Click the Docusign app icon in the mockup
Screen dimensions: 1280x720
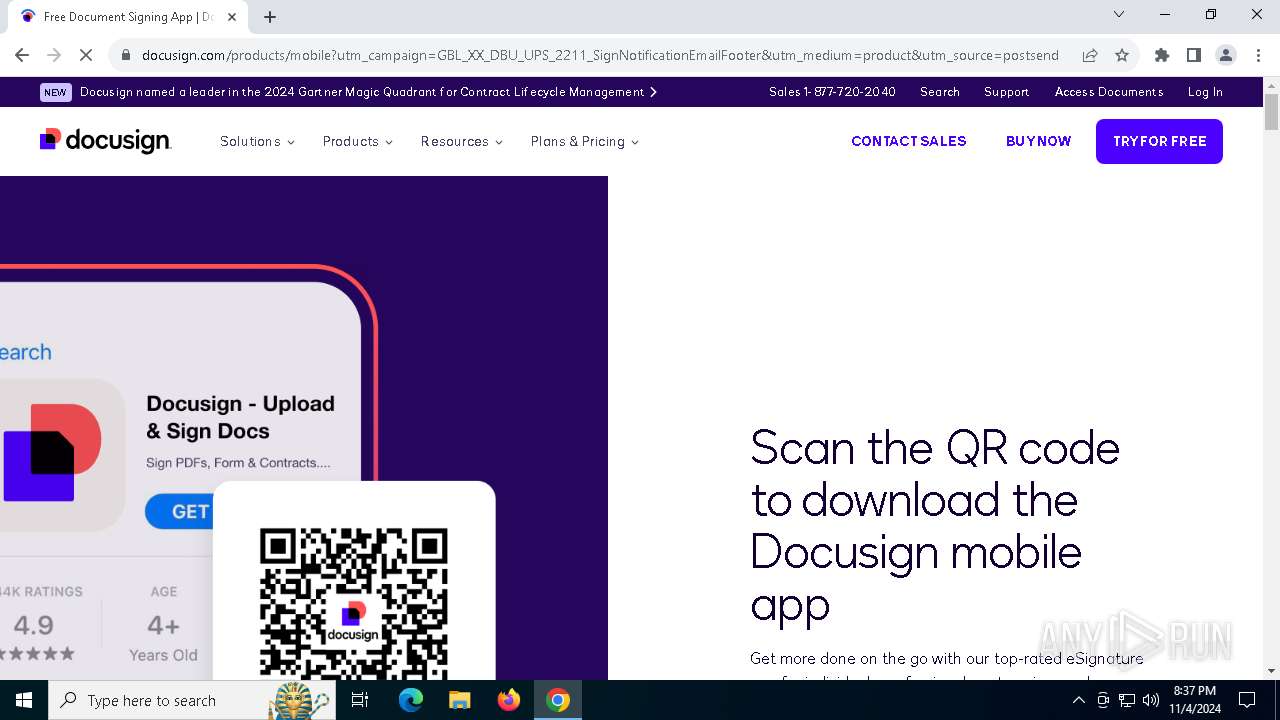point(53,453)
